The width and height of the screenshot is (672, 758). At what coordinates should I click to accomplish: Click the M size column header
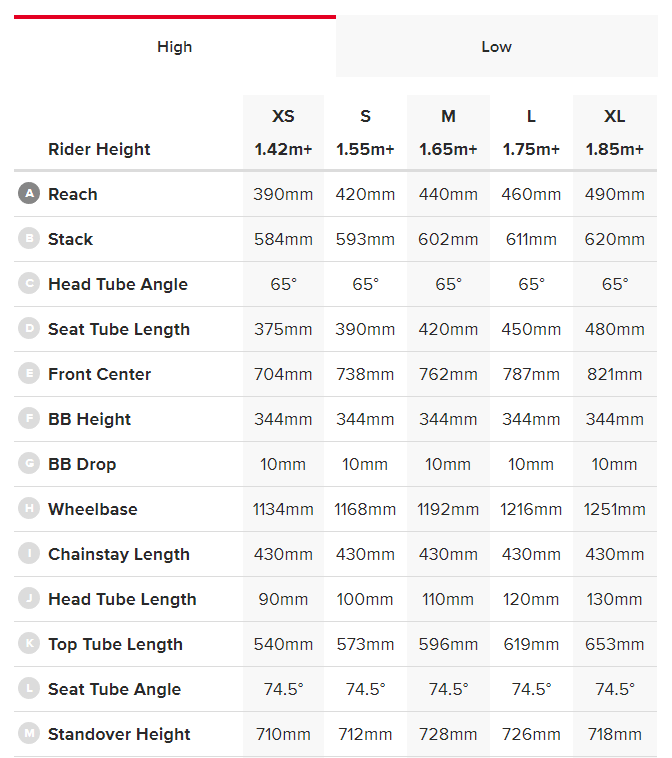tap(448, 117)
